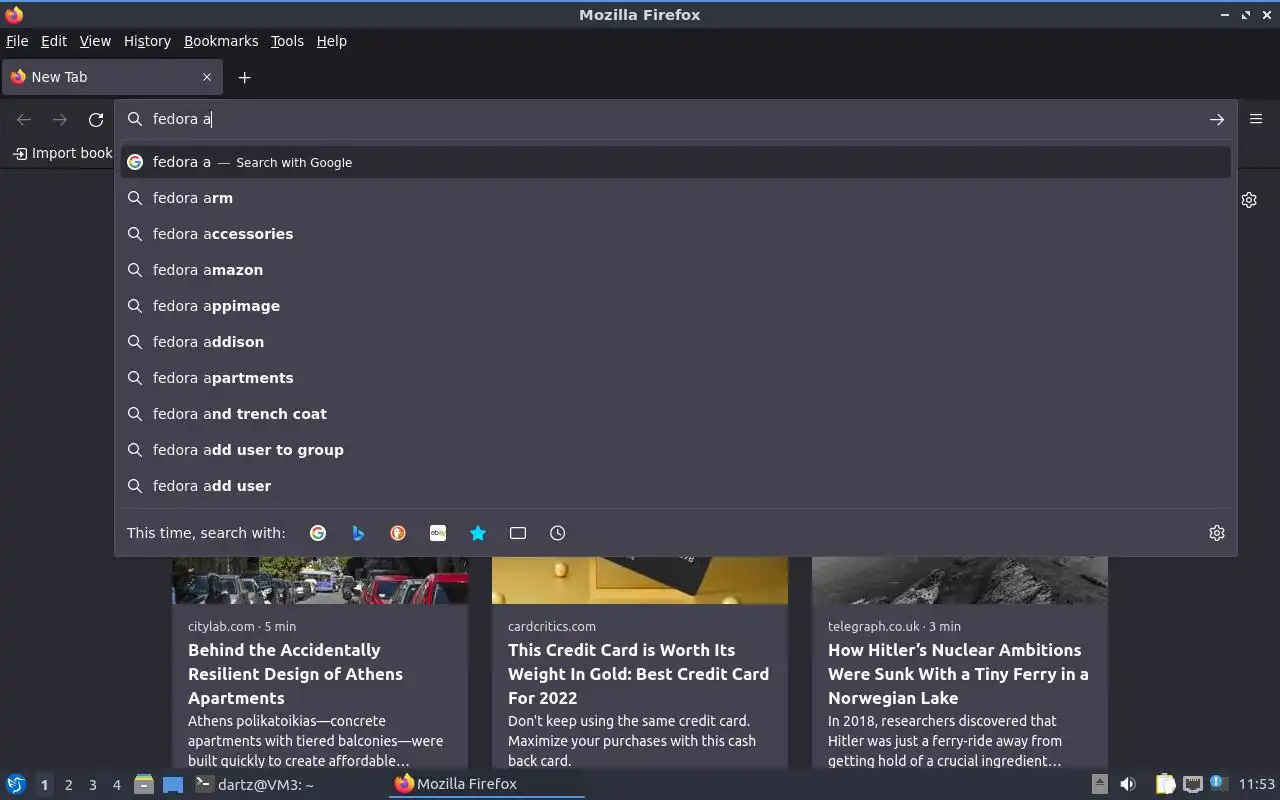Switch to workspace 3 in taskbar
1280x800 pixels.
pyautogui.click(x=92, y=785)
